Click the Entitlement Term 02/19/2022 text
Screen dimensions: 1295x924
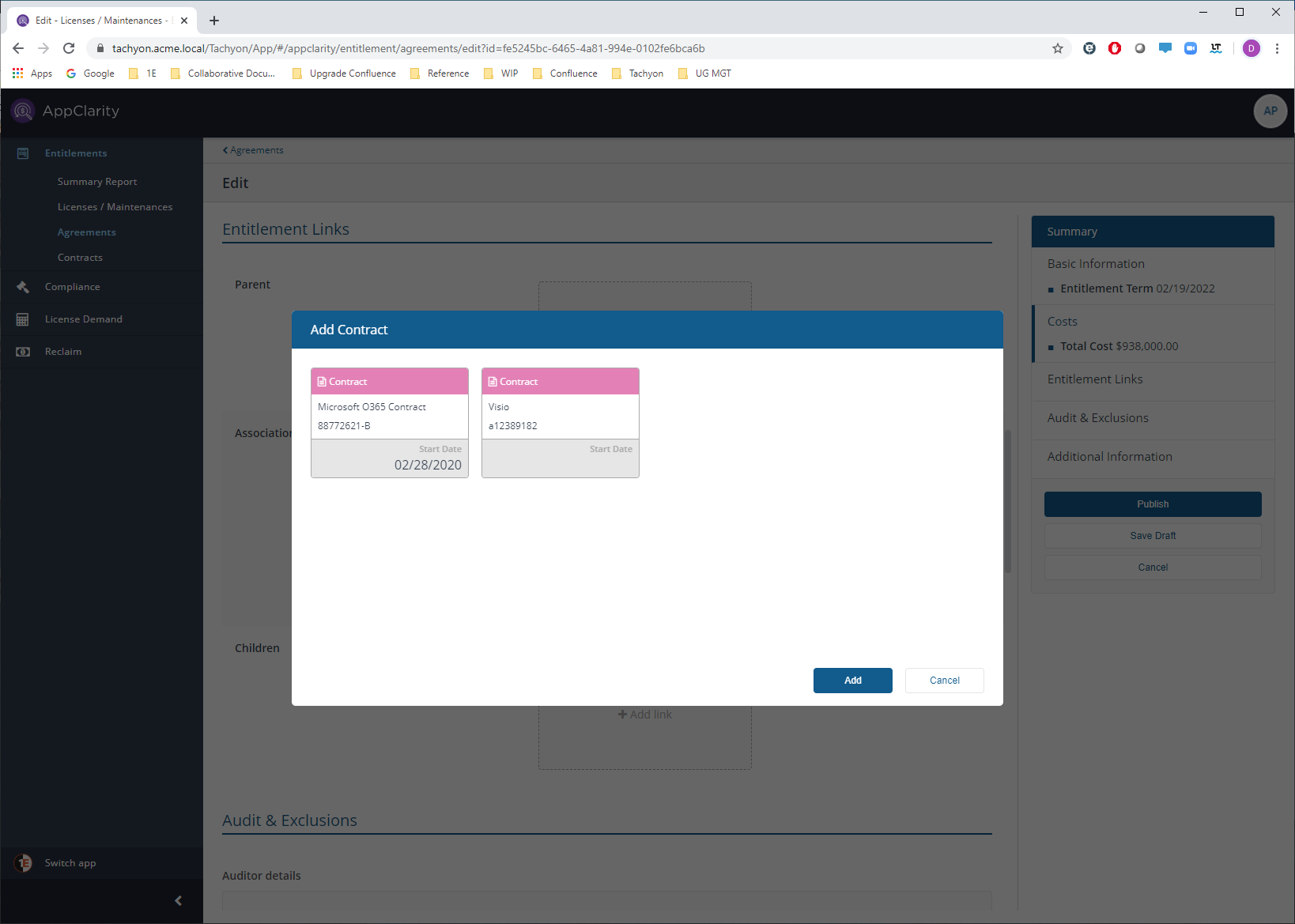[1137, 289]
